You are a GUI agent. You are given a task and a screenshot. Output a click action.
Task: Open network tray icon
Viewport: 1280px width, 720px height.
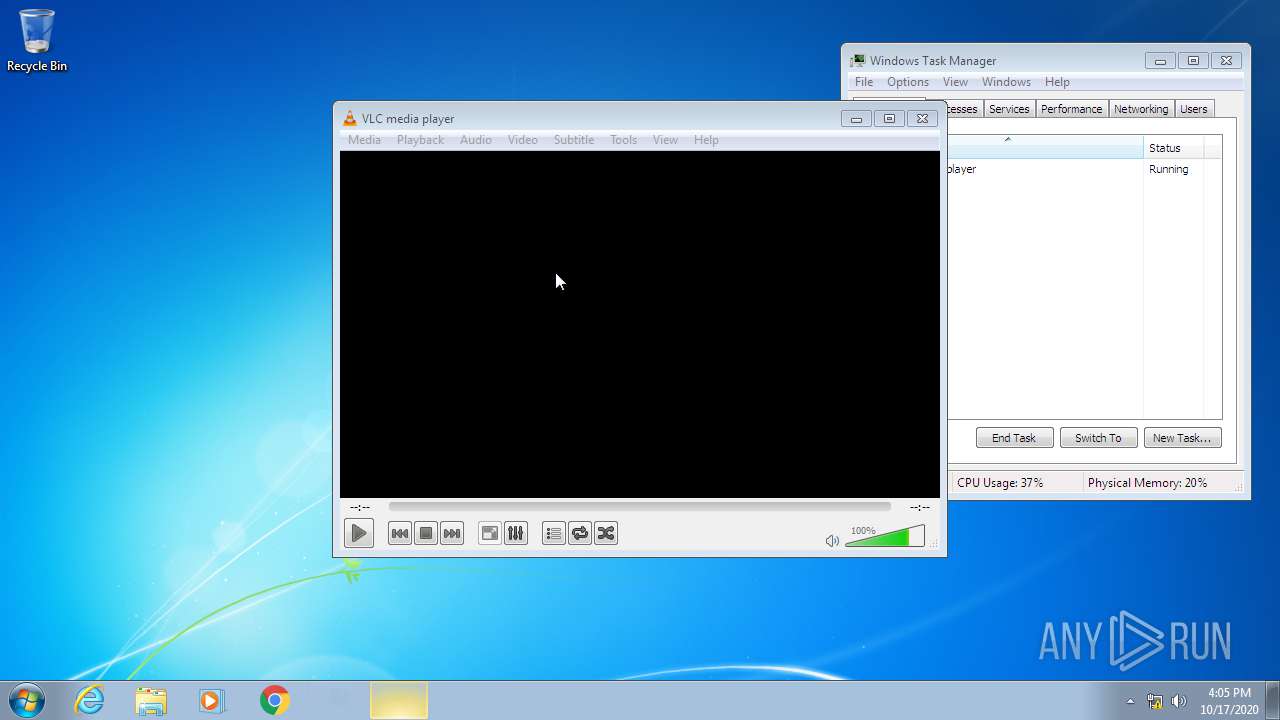click(x=1155, y=701)
